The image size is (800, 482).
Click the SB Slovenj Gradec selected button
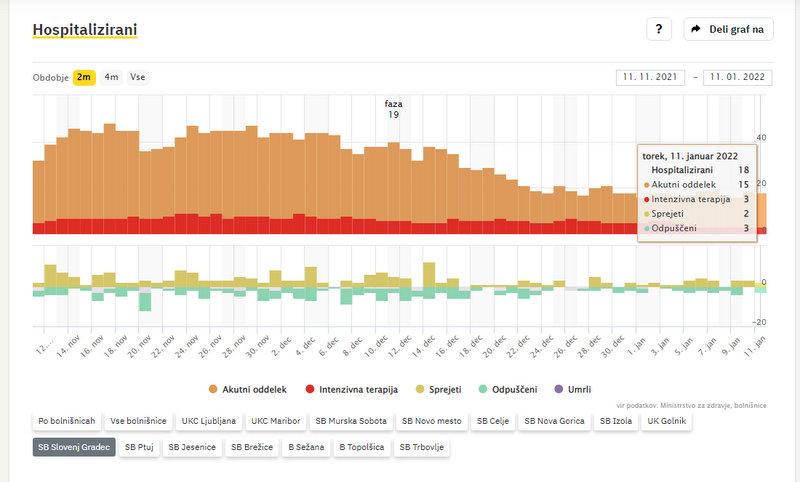pyautogui.click(x=73, y=447)
